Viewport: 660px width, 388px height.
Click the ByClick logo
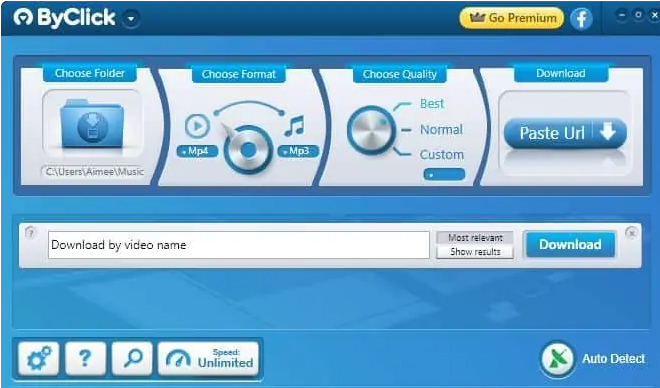64,18
